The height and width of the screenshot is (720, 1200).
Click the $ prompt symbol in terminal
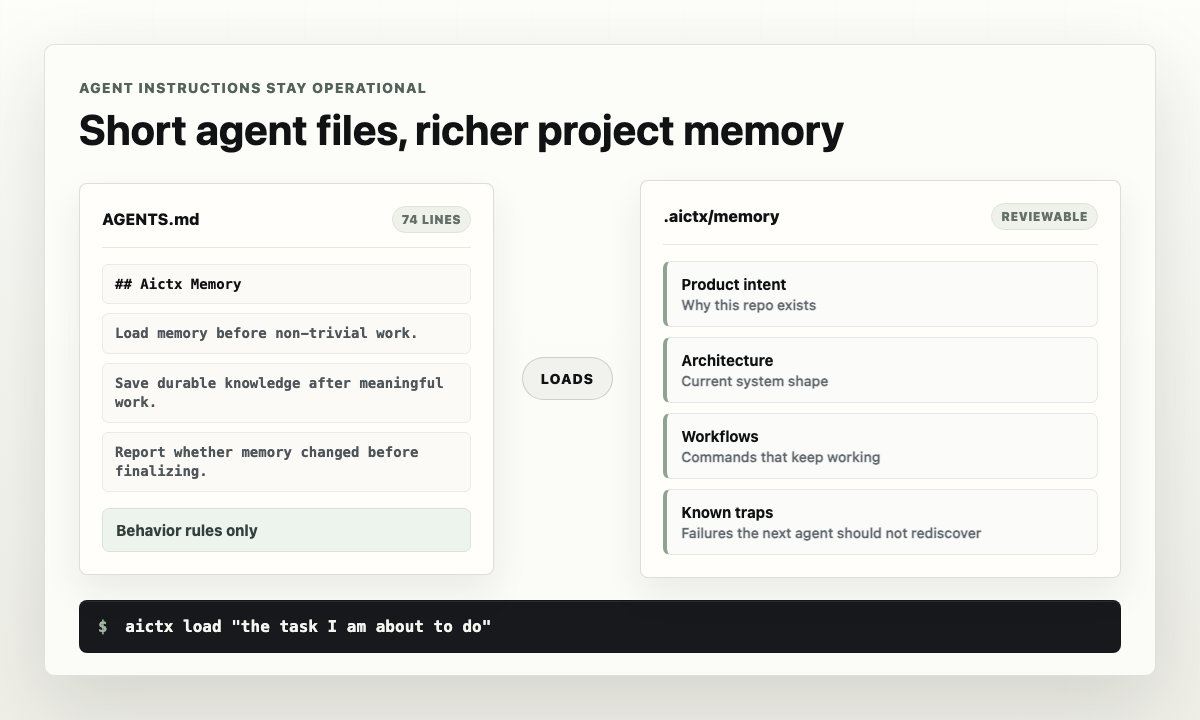coord(103,627)
